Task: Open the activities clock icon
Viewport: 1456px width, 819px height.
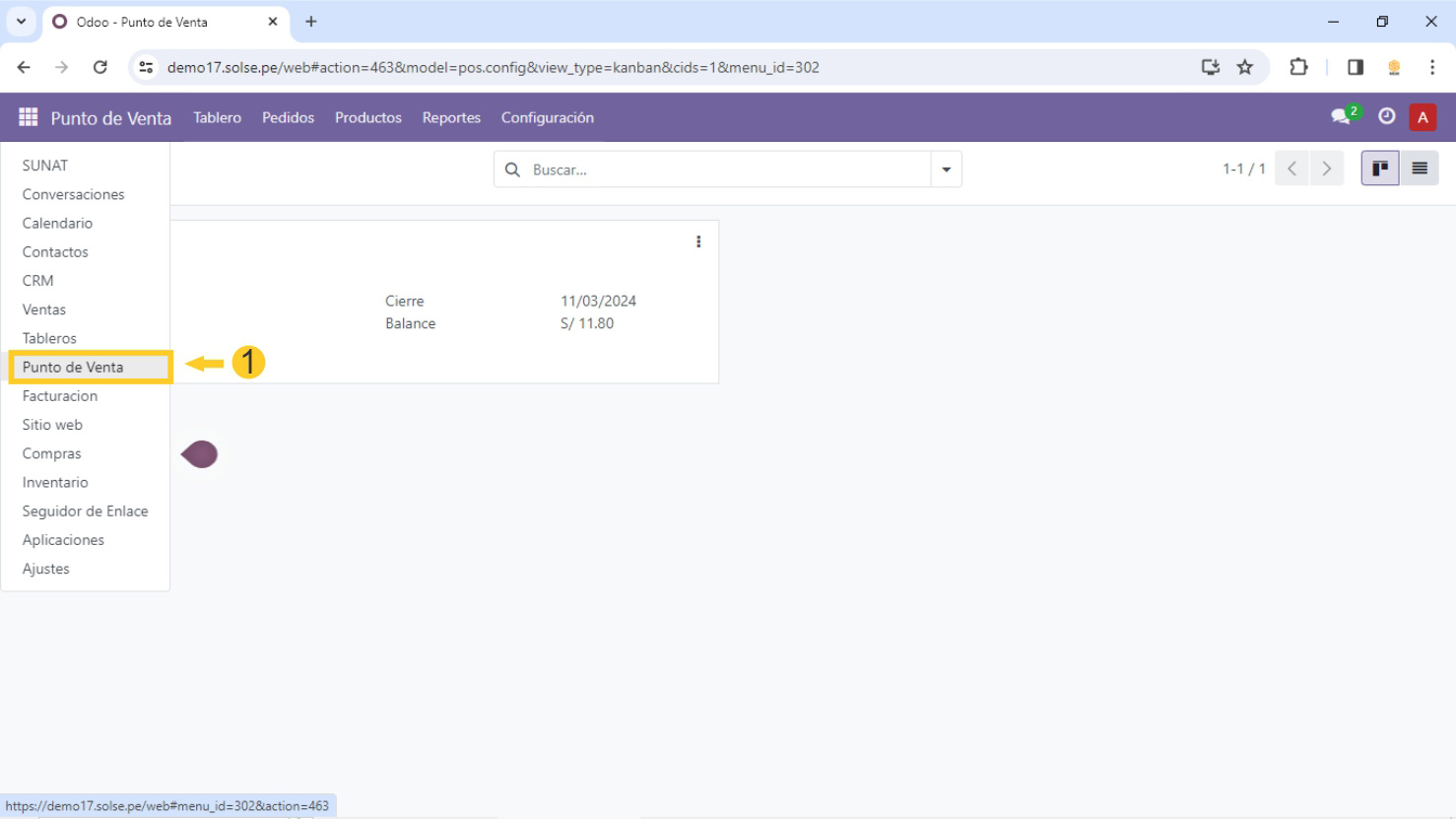Action: (1386, 116)
